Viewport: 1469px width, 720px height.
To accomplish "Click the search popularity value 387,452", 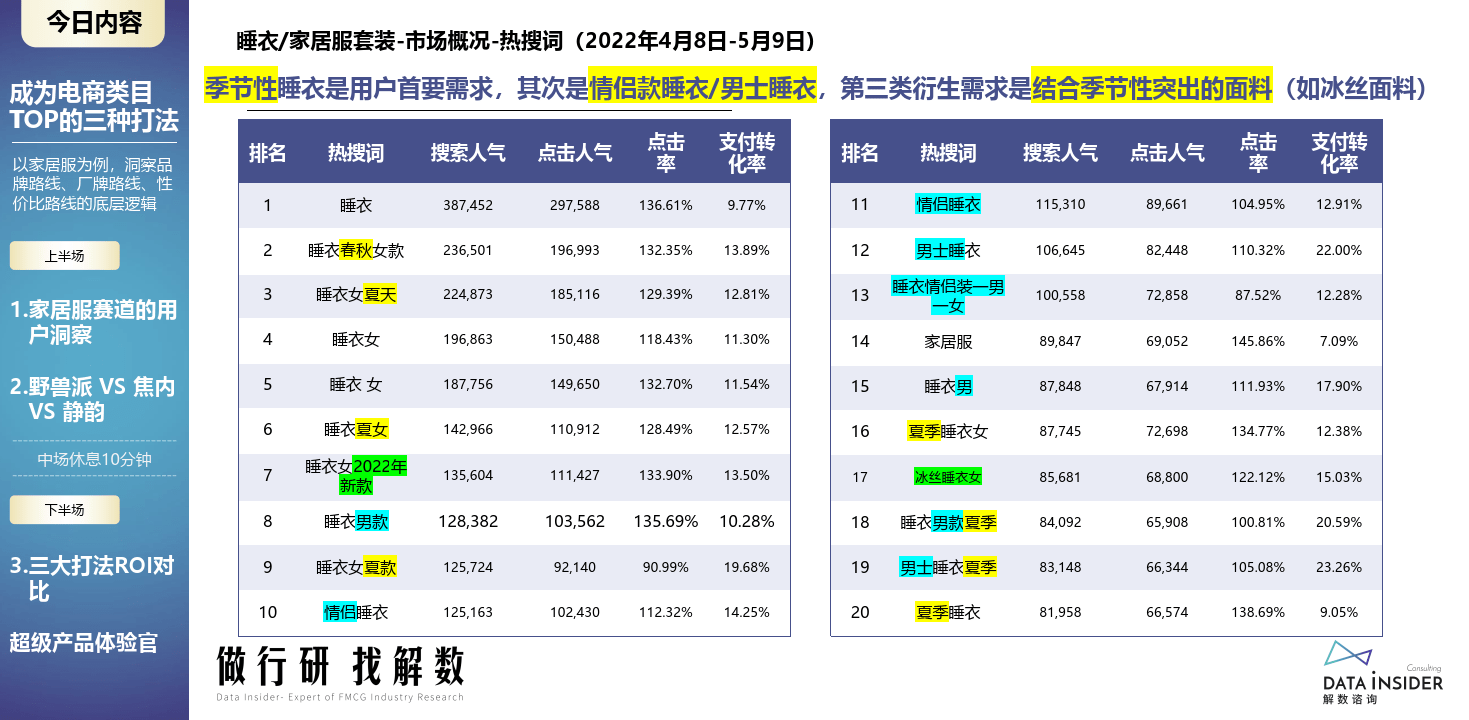I will (x=468, y=205).
